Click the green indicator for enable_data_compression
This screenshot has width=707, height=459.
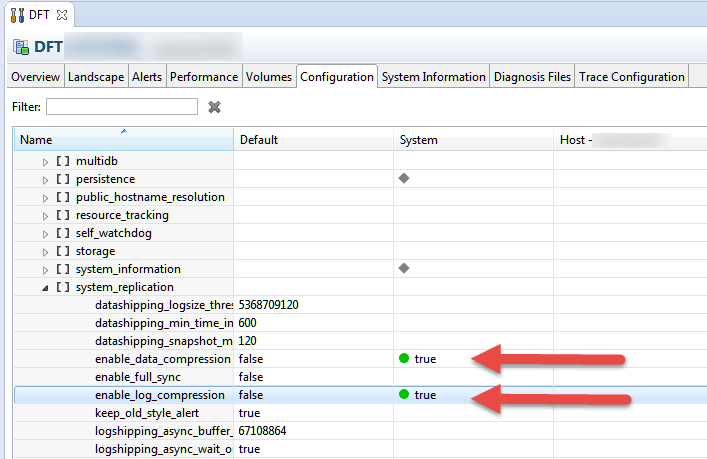tap(404, 358)
